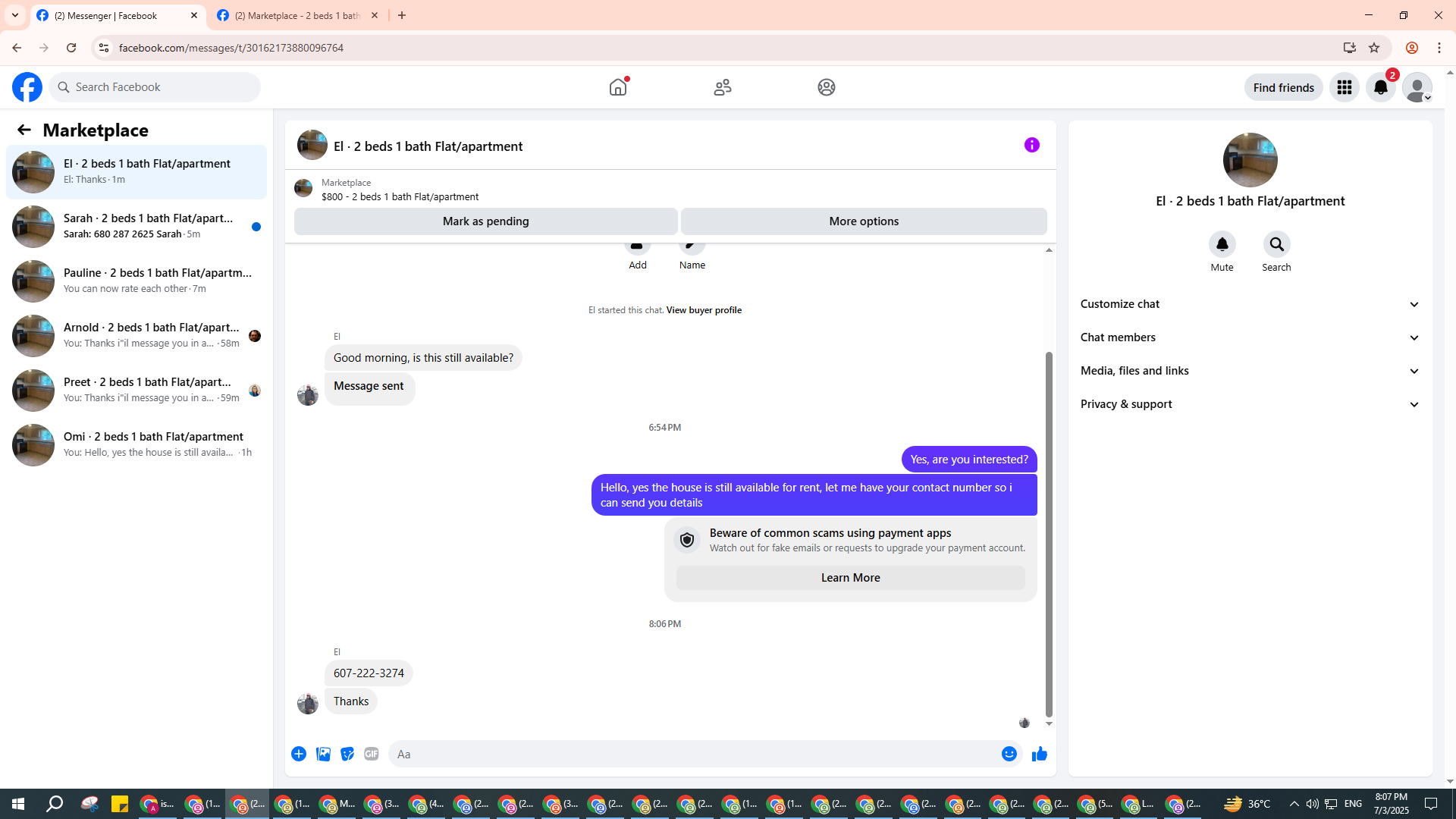The width and height of the screenshot is (1456, 819).
Task: Click the GIF chooser icon
Action: 371,754
